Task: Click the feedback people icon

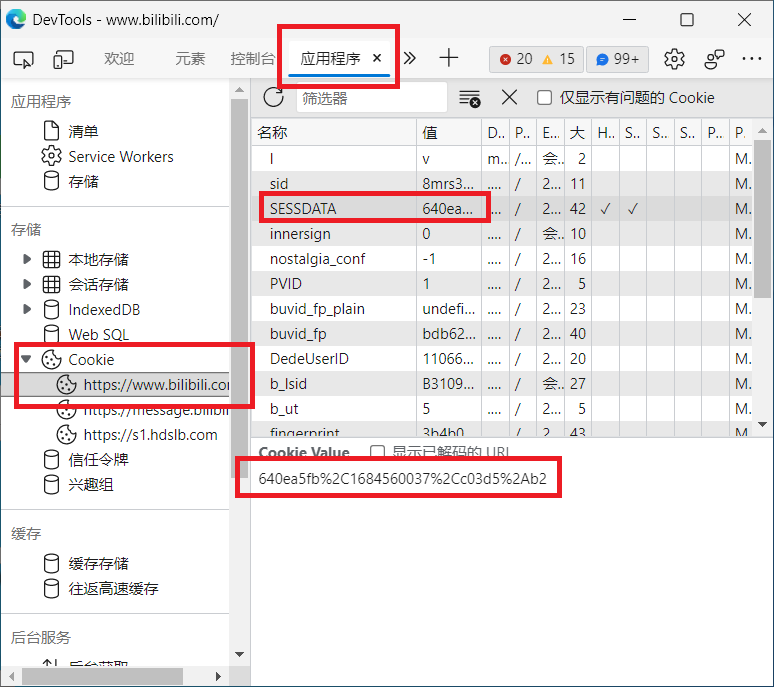Action: point(714,59)
